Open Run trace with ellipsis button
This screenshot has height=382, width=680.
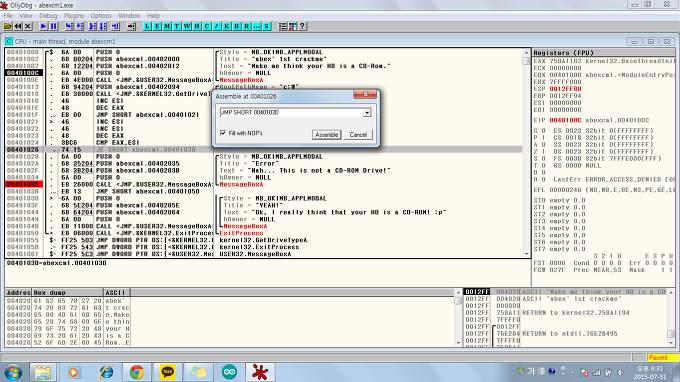[257, 26]
